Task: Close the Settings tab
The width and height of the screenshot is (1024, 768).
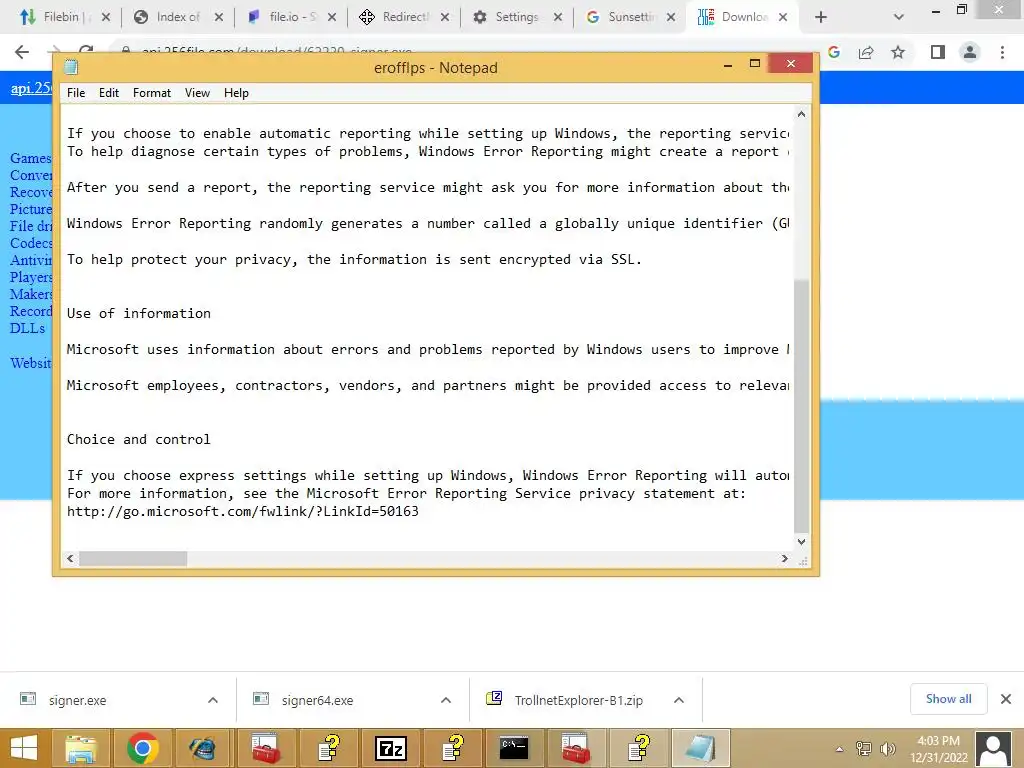Action: point(558,17)
